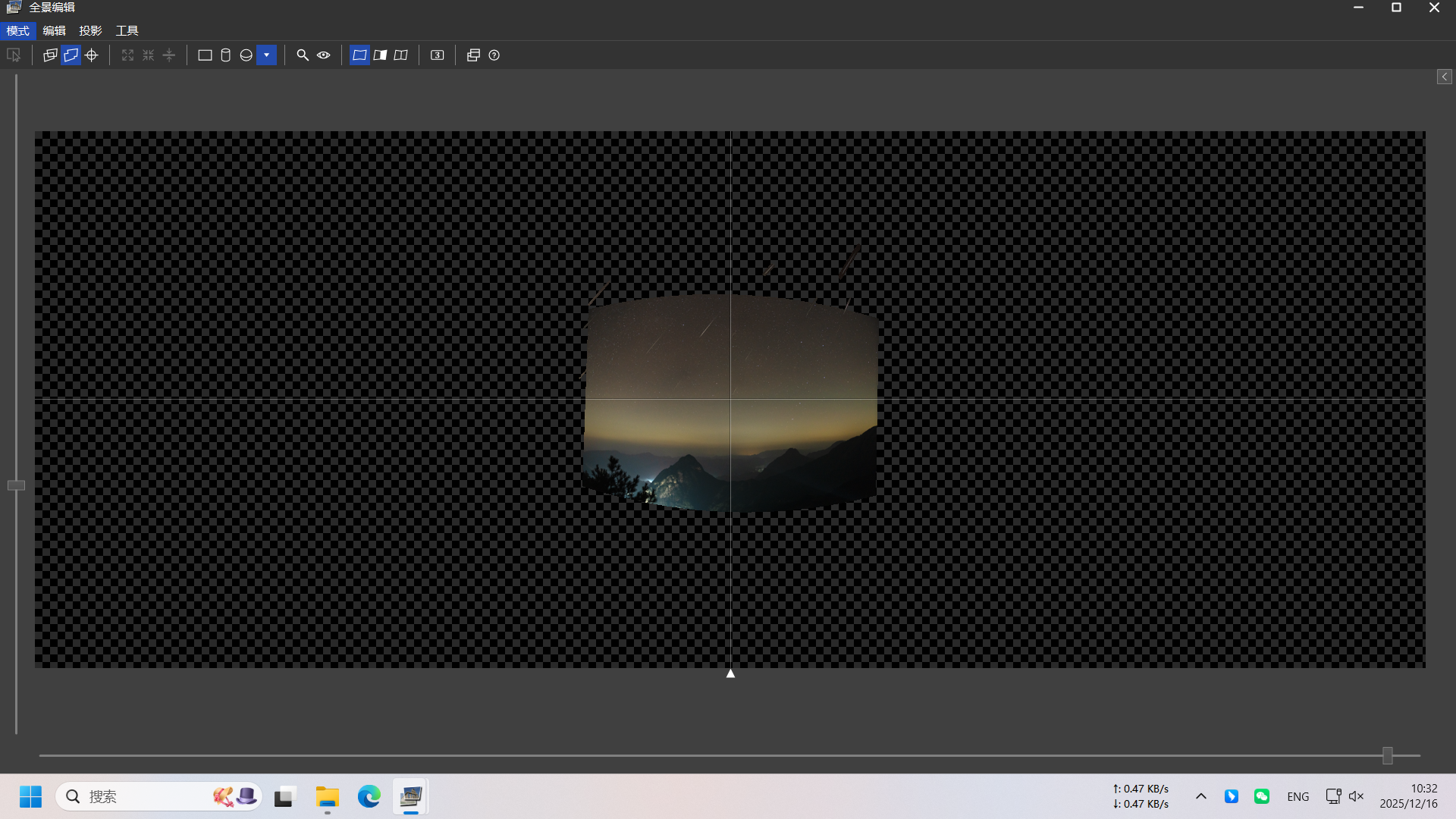Choose the rectilinear (rectangle) projection icon
Image resolution: width=1456 pixels, height=819 pixels.
point(205,55)
